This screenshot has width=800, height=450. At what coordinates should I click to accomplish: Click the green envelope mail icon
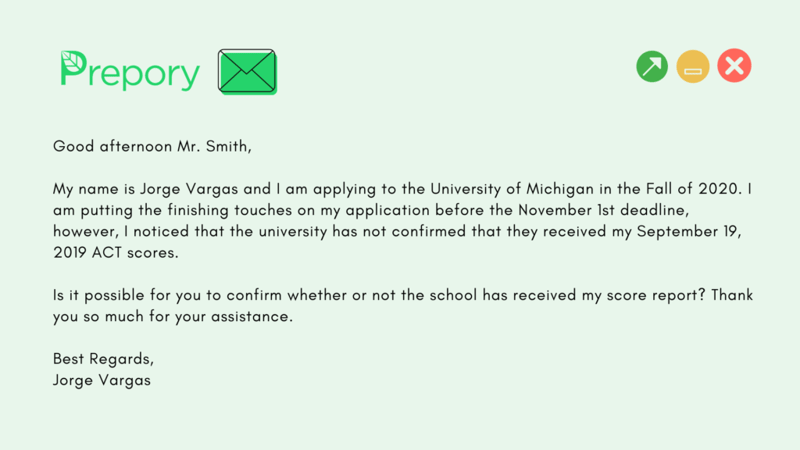click(x=247, y=72)
